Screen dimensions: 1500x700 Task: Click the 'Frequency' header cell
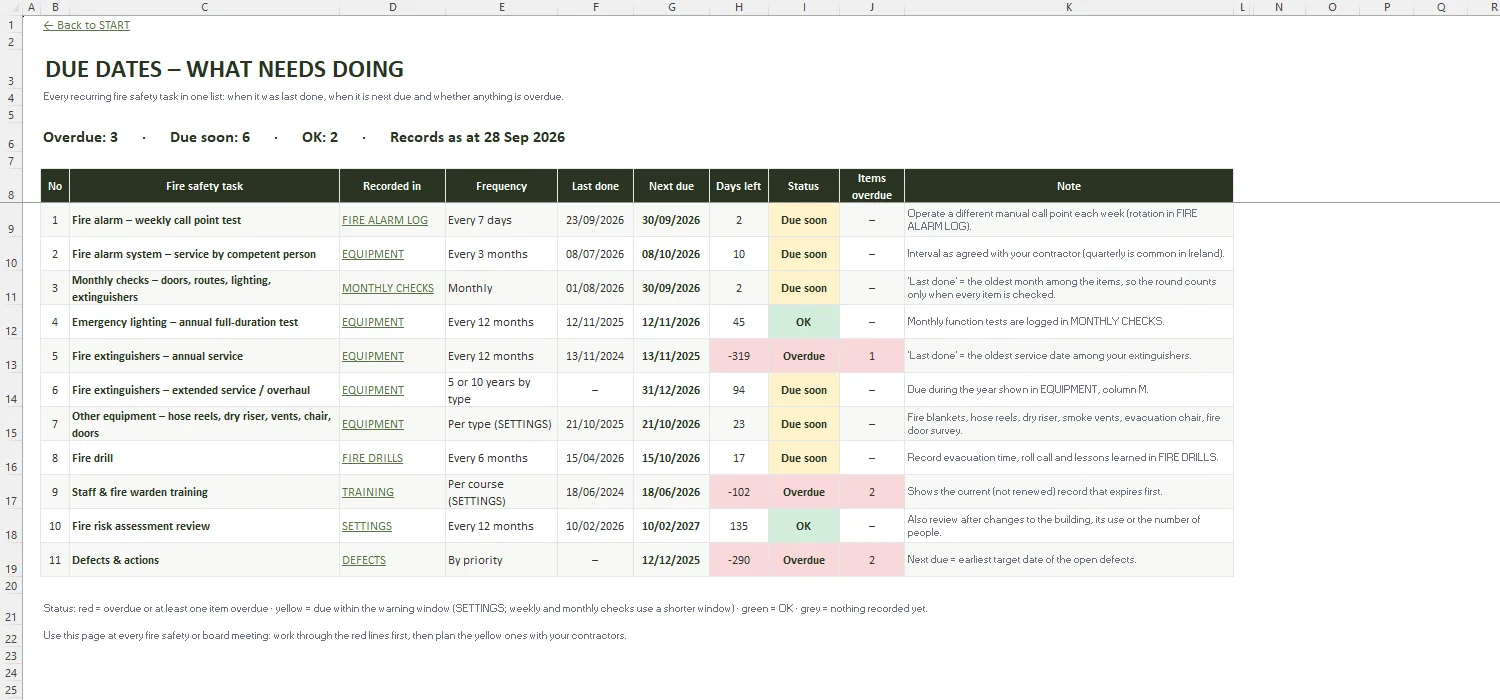tap(501, 186)
